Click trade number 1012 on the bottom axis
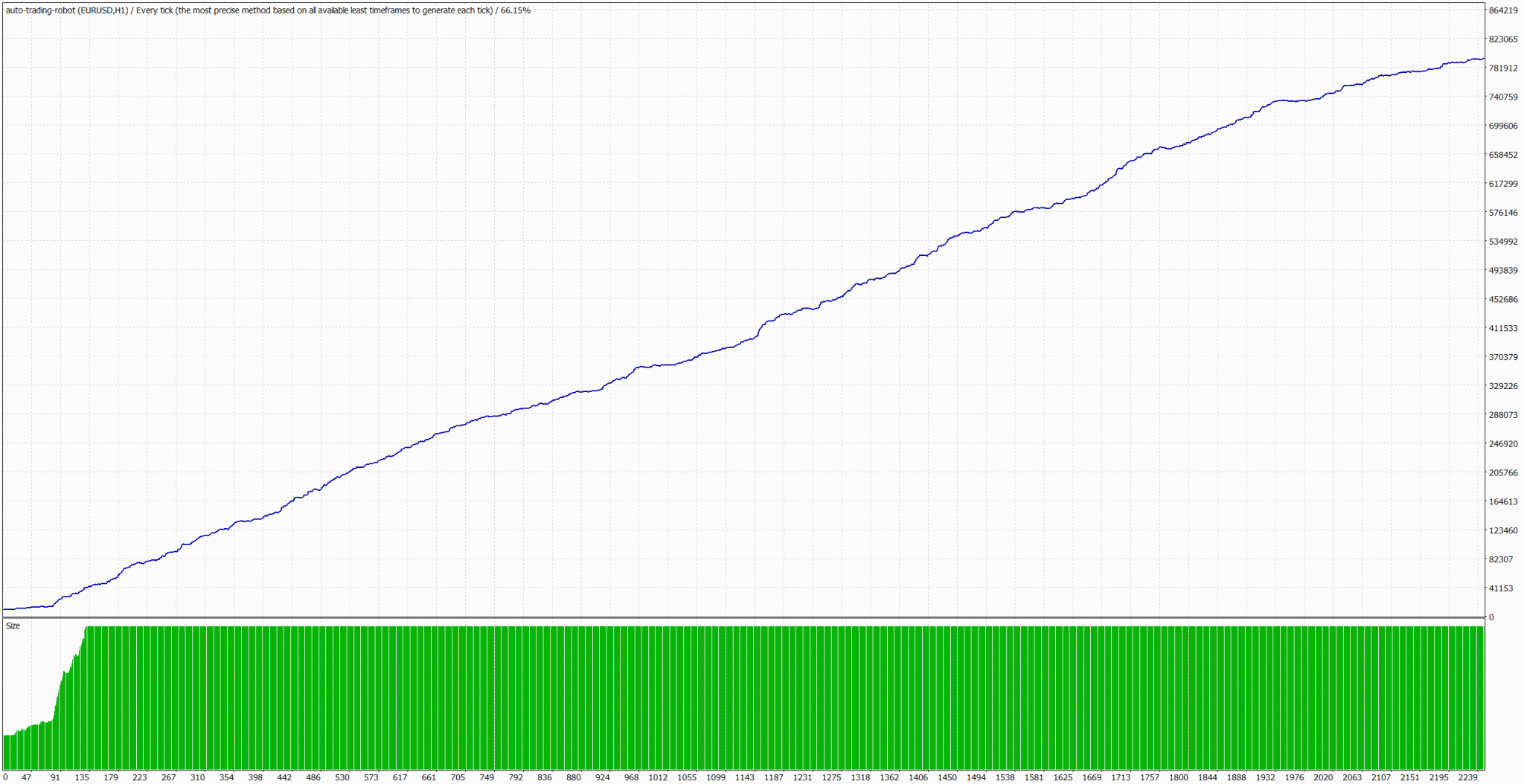This screenshot has height=784, width=1524. [x=658, y=777]
